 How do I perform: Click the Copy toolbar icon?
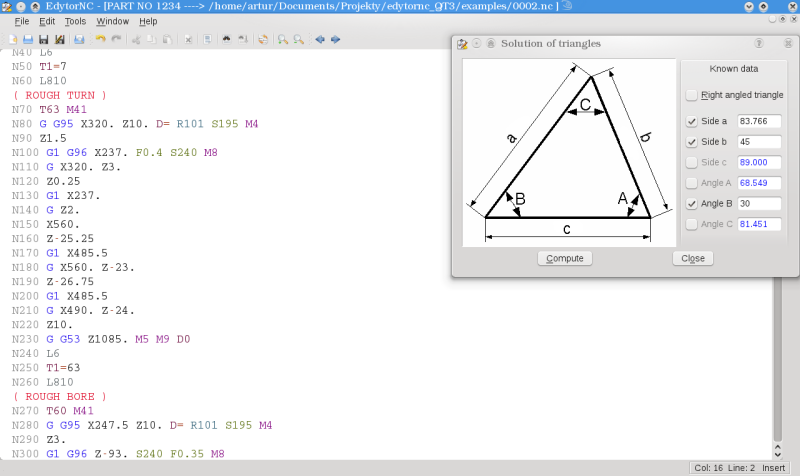point(152,39)
